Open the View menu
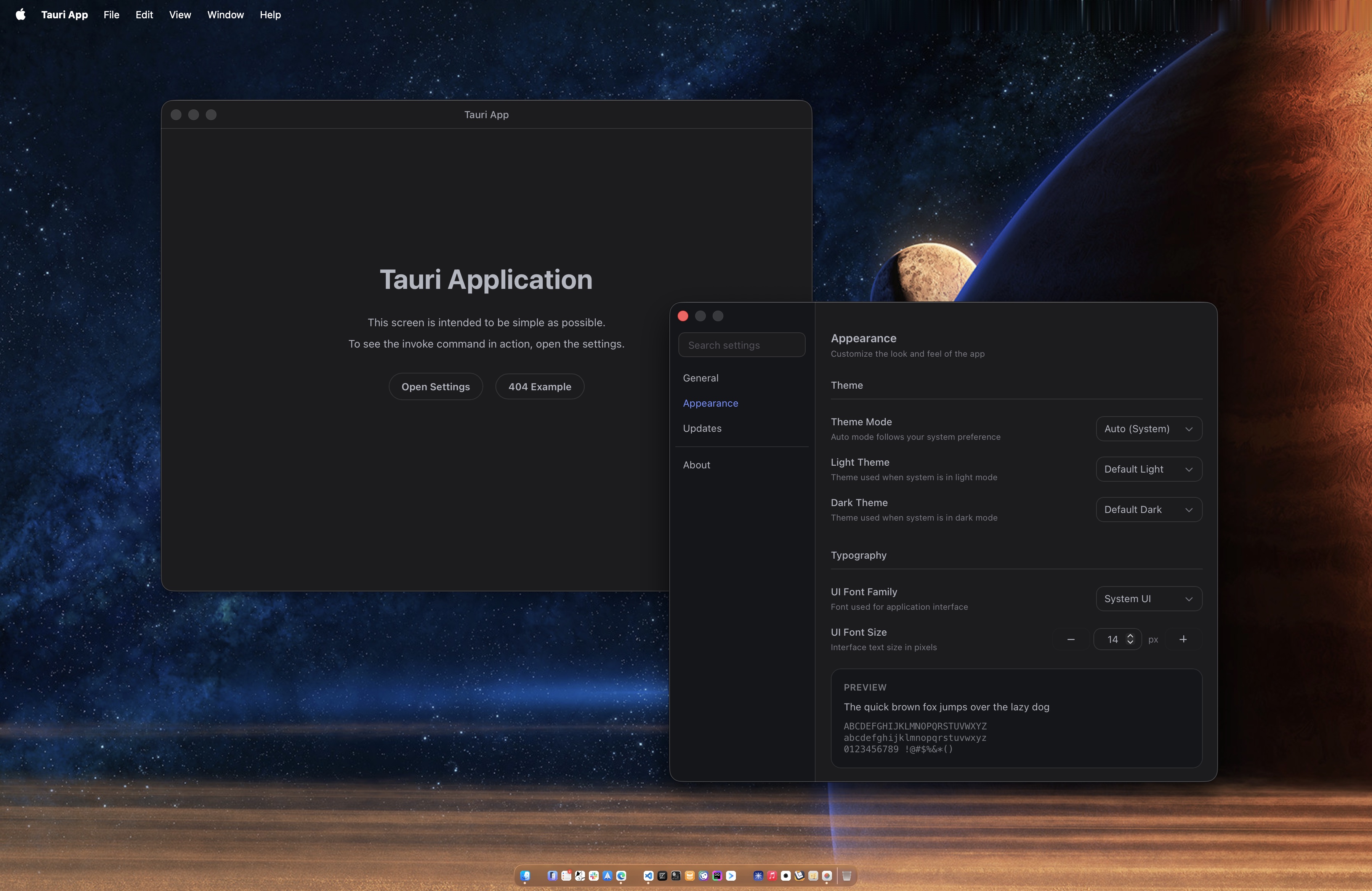Screen dimensions: 1372x891 click(180, 14)
